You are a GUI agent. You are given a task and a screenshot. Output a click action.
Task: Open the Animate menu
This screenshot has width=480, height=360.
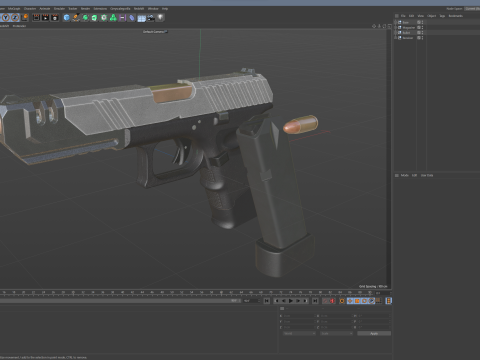click(x=45, y=8)
